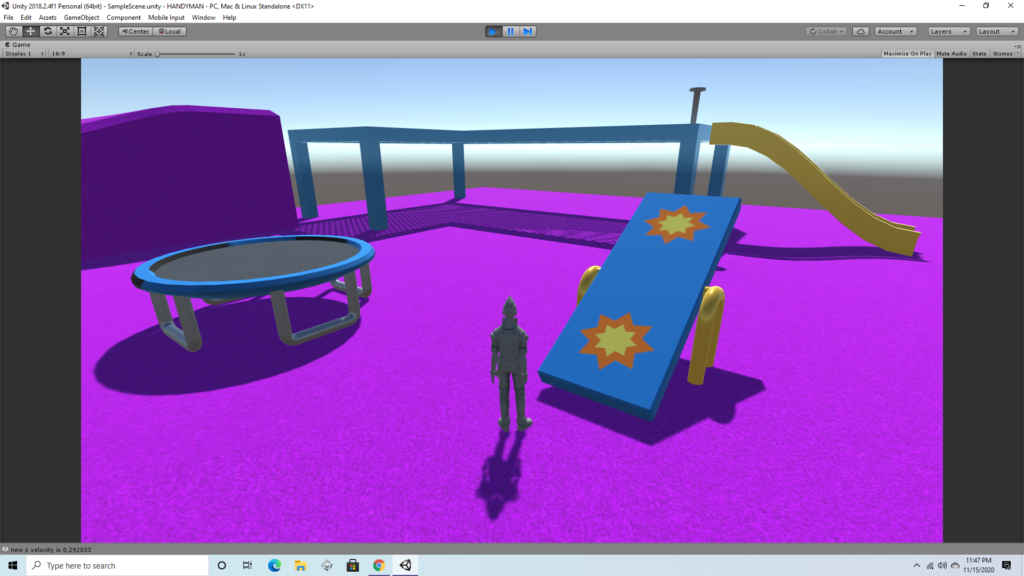Open the Component menu
Viewport: 1024px width, 576px height.
[x=124, y=17]
